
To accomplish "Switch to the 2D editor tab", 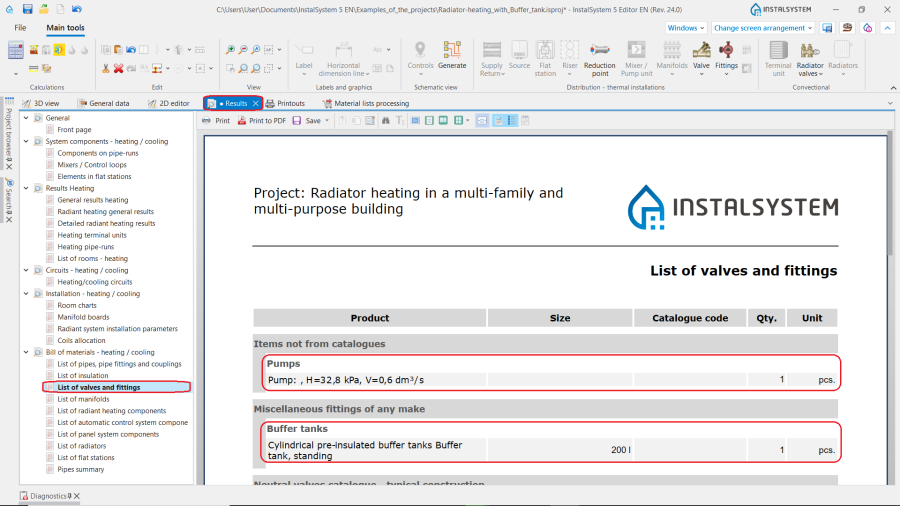I will coord(169,103).
